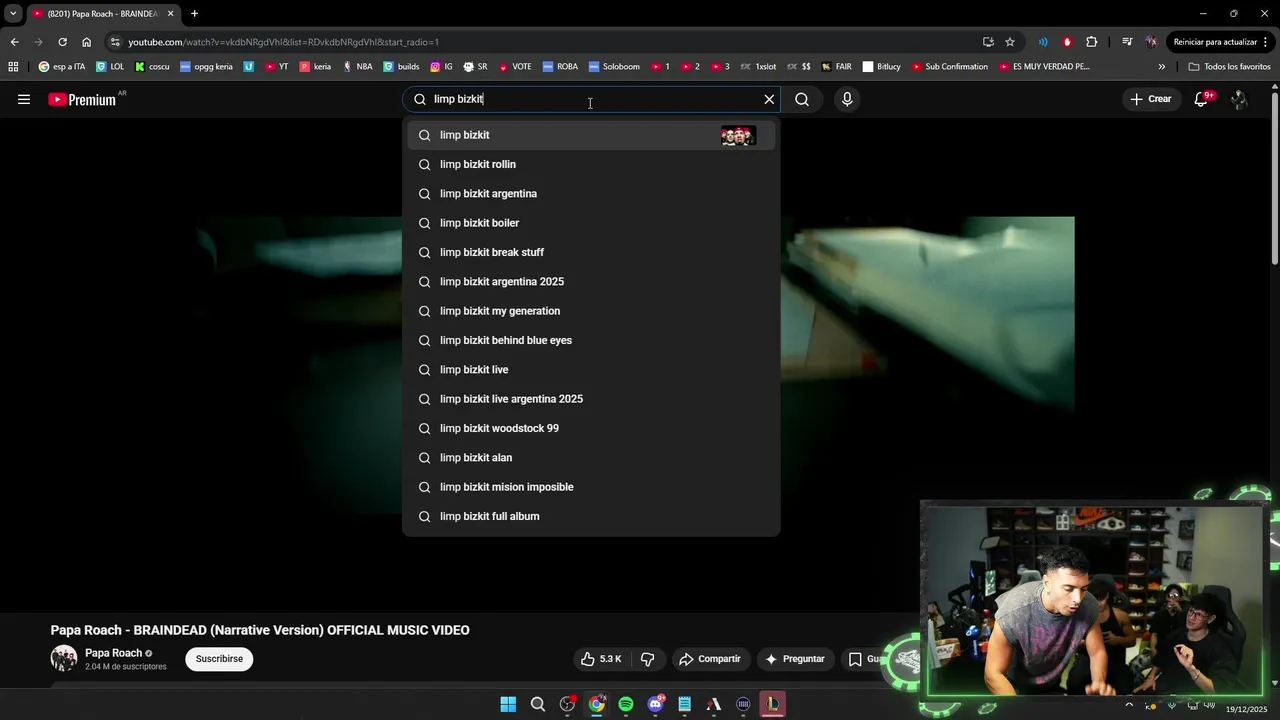This screenshot has height=720, width=1280.
Task: Open the account avatar menu
Action: pos(1239,99)
